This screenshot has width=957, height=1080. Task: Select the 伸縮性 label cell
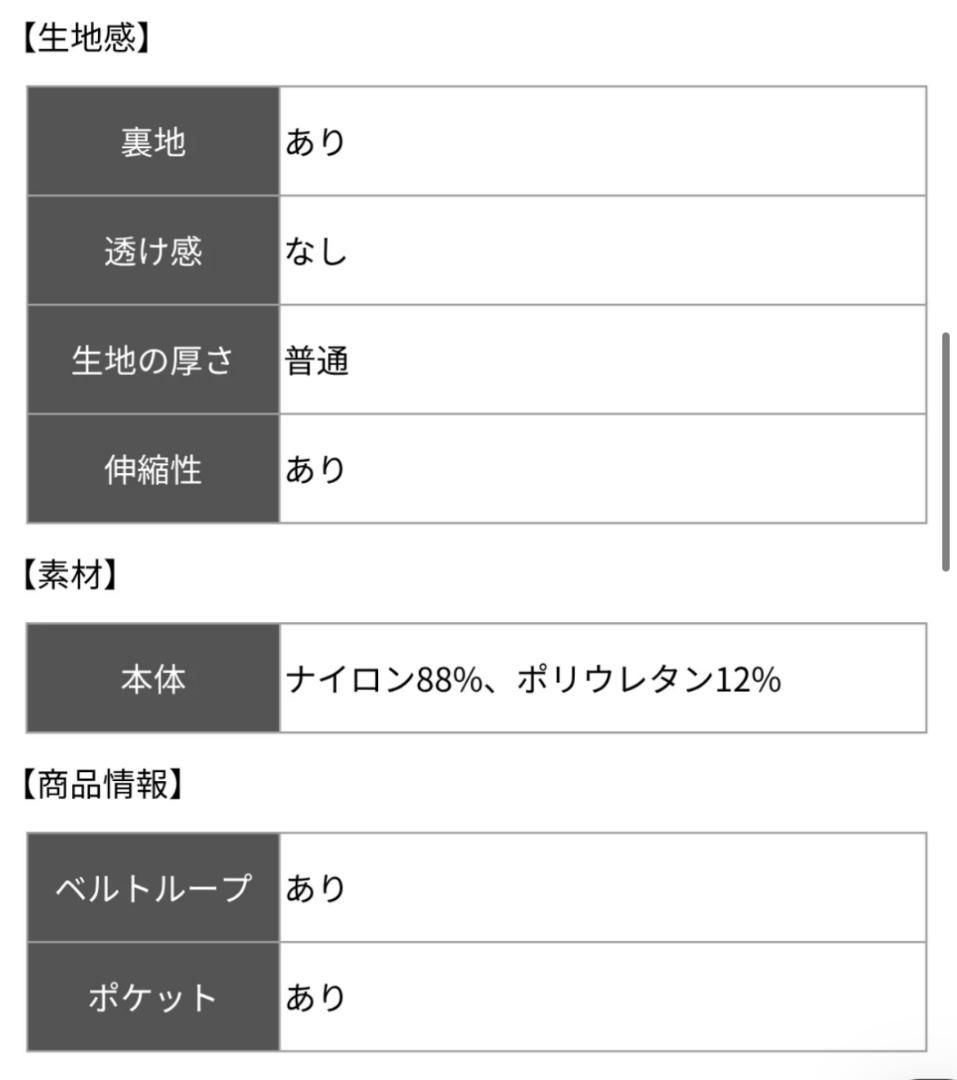(153, 469)
